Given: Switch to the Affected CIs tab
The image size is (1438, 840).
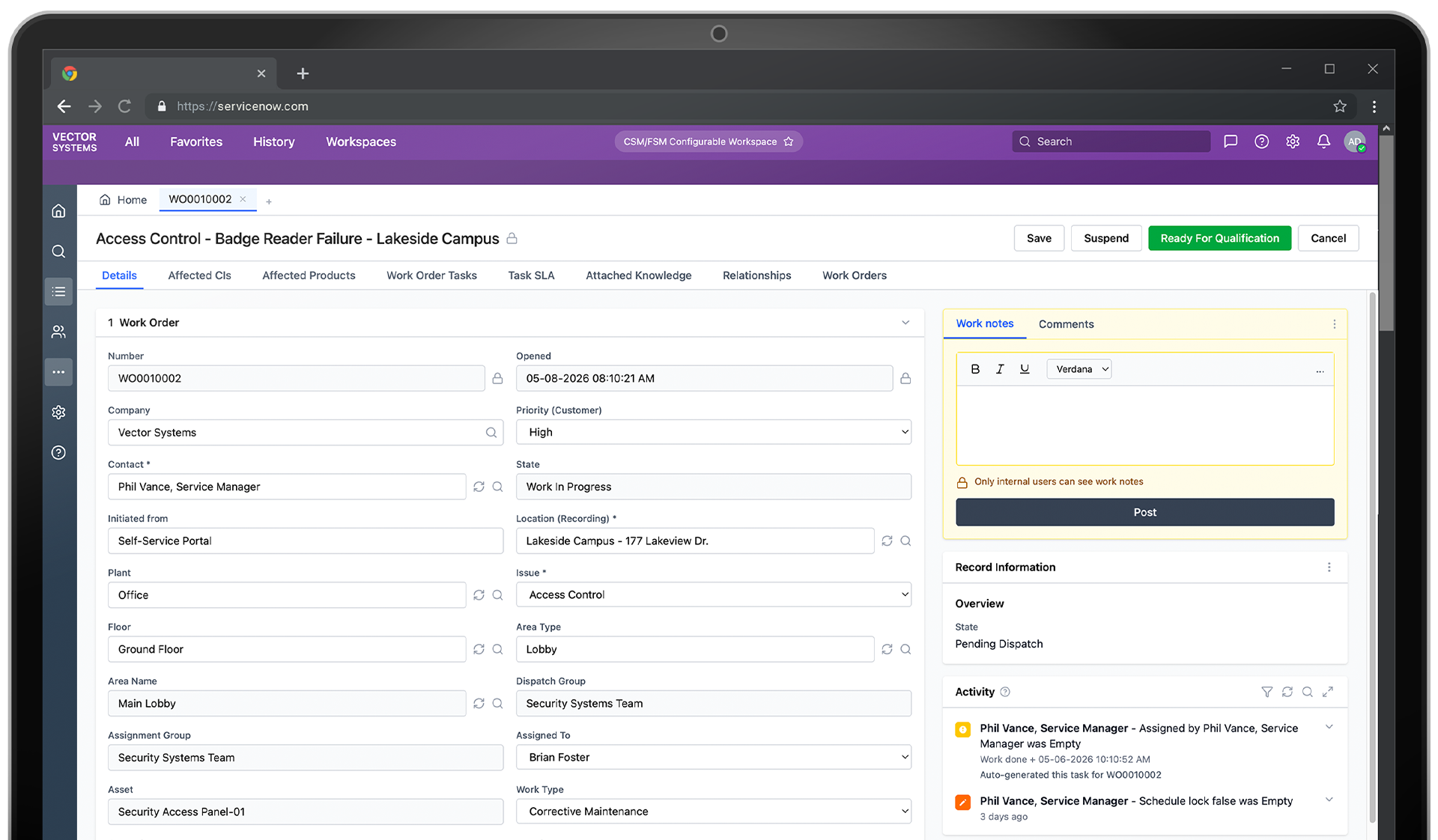Looking at the screenshot, I should 199,276.
